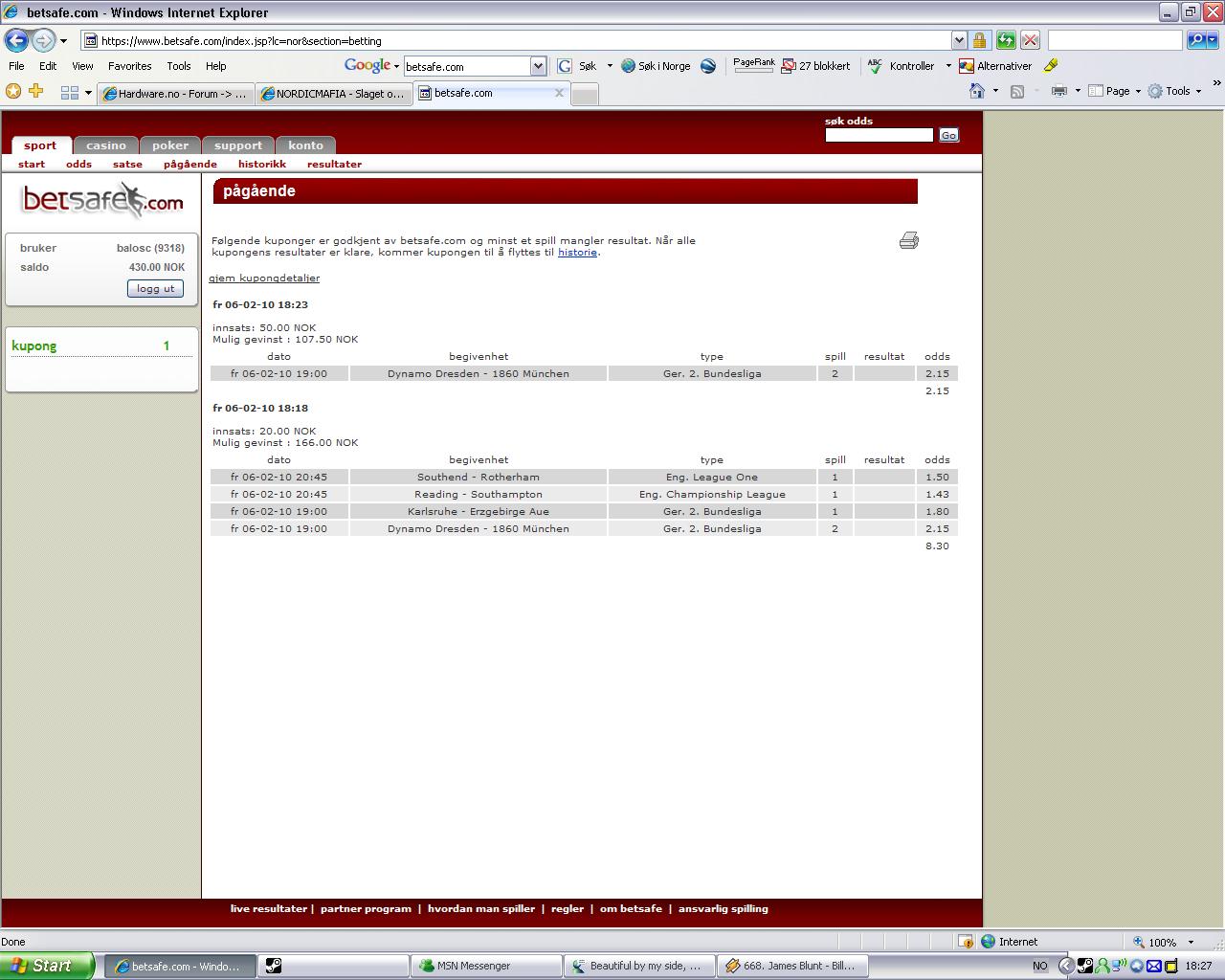Open the File menu

point(16,66)
